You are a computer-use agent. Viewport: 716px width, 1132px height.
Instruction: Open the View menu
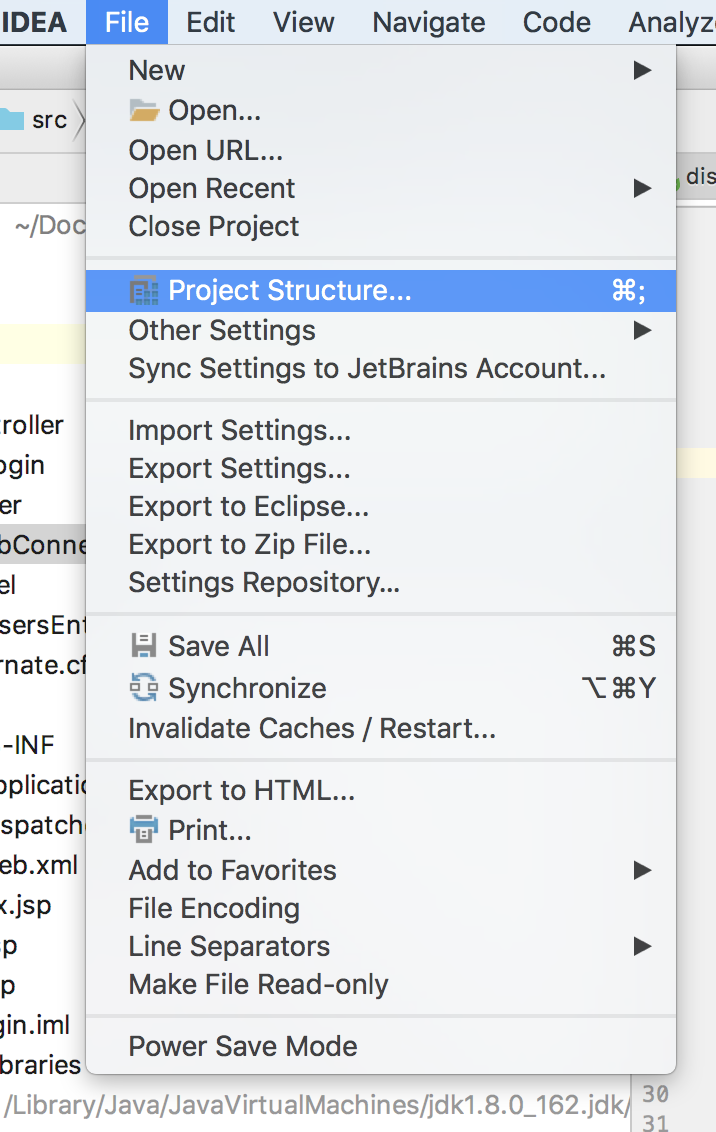click(304, 22)
